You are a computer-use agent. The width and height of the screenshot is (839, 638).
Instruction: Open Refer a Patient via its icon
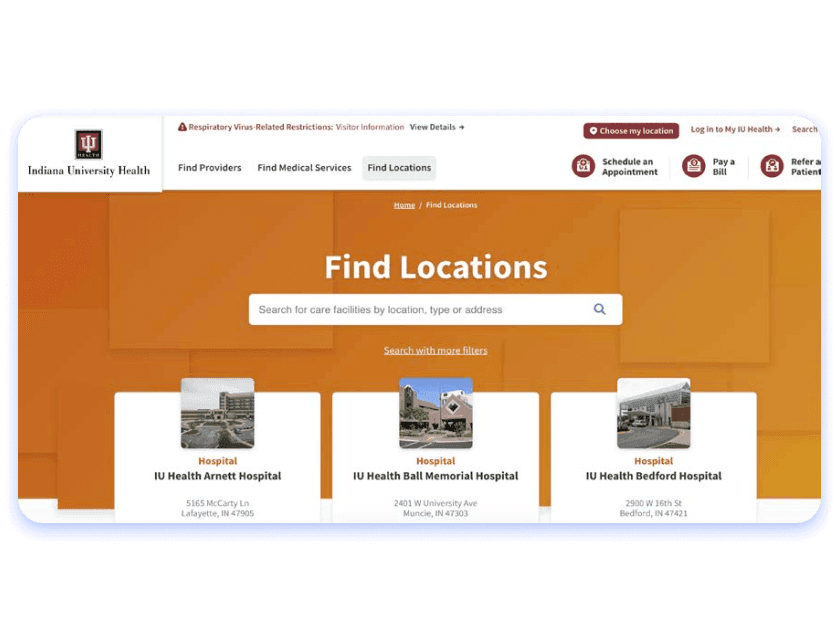[772, 166]
